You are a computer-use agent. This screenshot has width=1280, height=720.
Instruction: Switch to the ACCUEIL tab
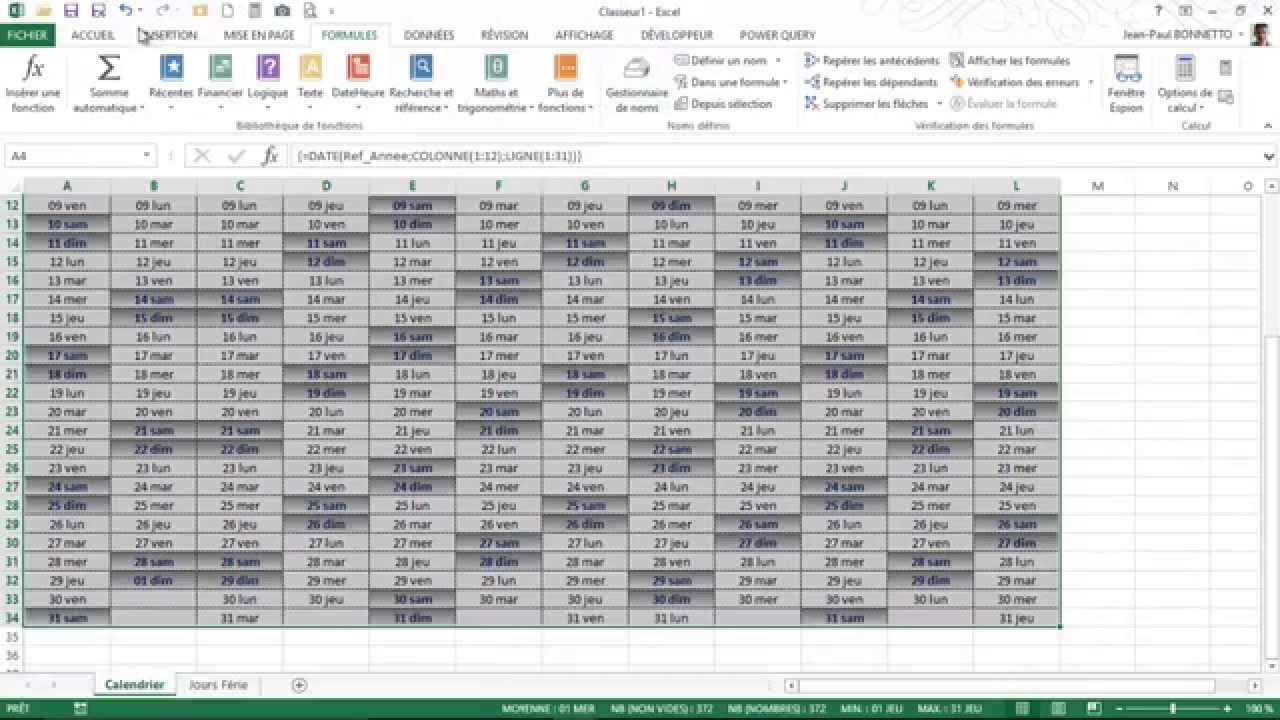[x=93, y=35]
